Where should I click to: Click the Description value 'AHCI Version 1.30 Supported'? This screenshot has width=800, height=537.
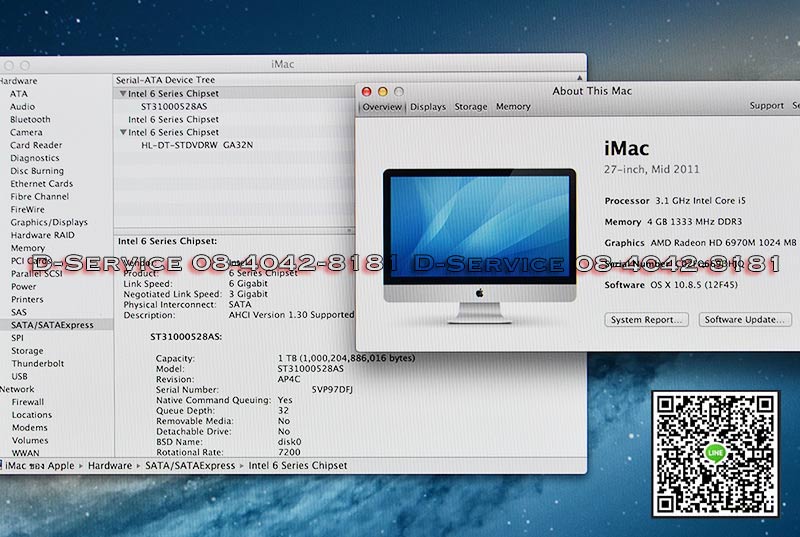291,315
